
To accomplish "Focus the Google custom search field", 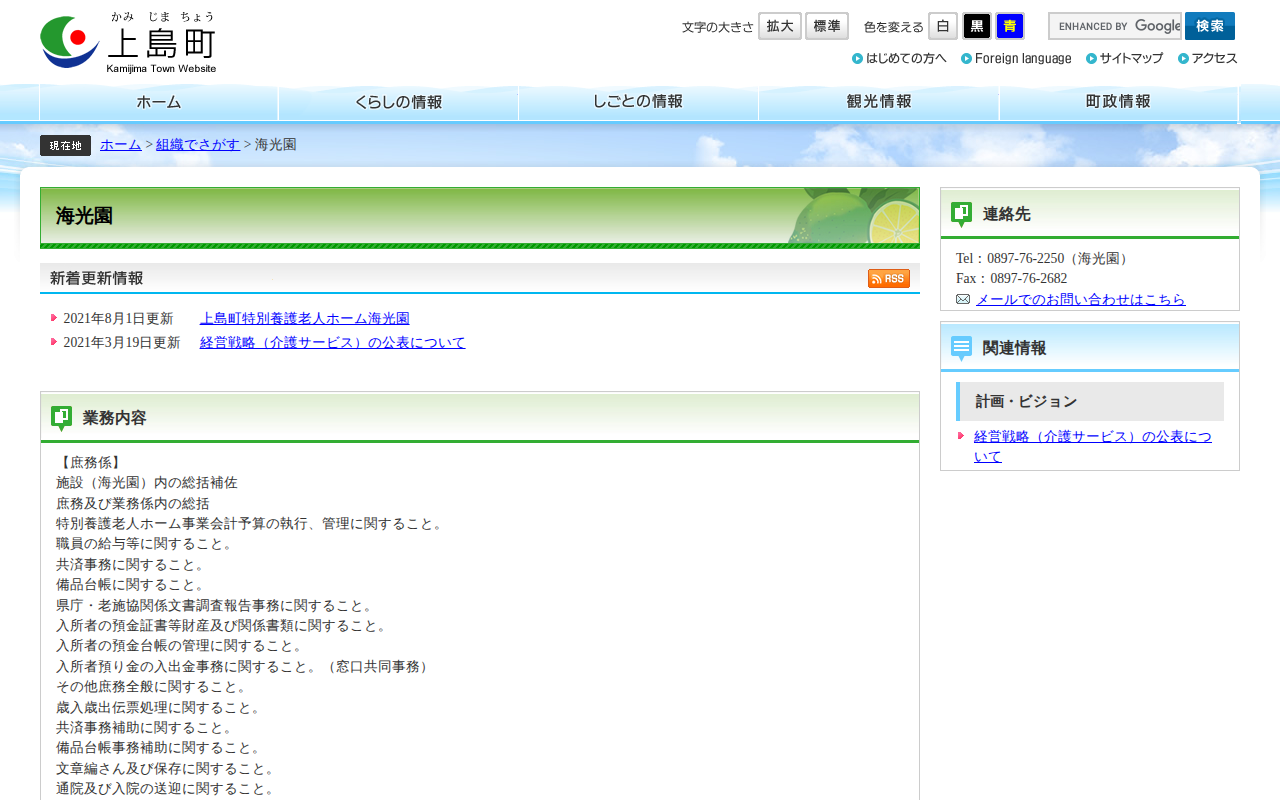I will [x=1115, y=26].
